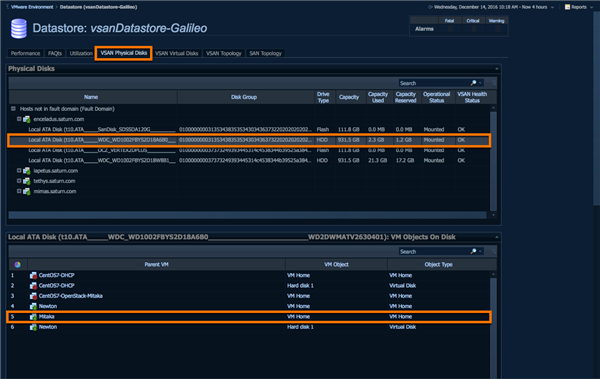This screenshot has height=379, width=600.
Task: Switch to the VSAN Virtual Disks tab
Action: 176,53
